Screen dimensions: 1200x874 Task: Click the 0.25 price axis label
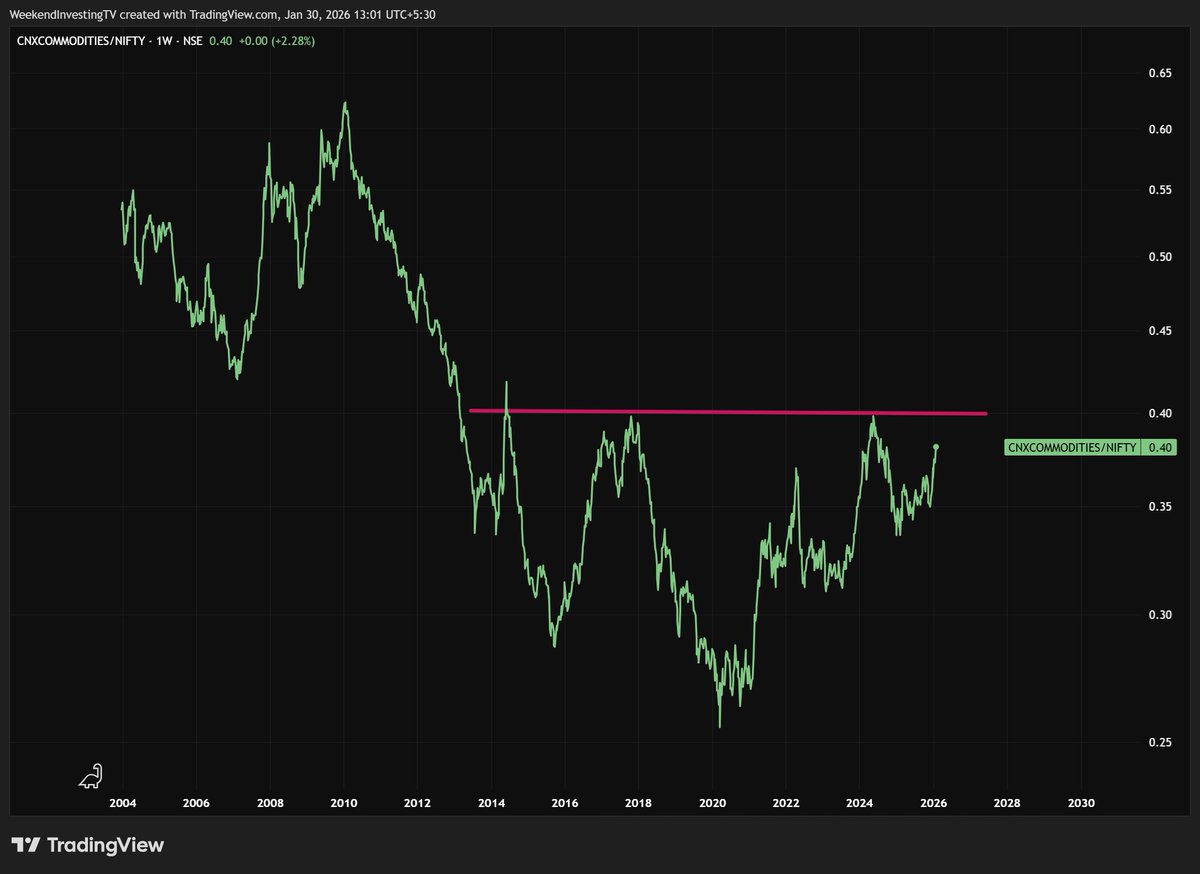(x=1160, y=742)
